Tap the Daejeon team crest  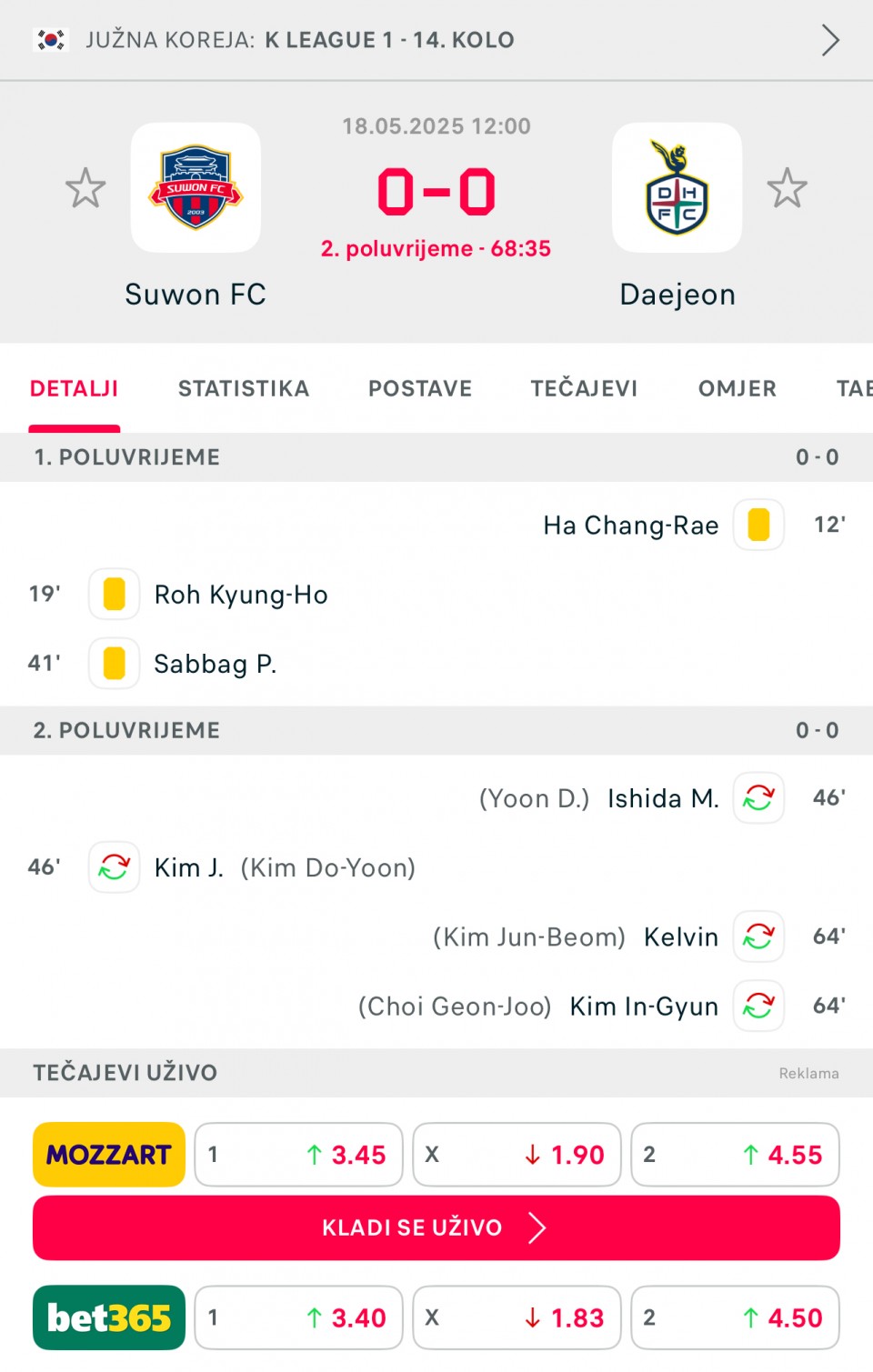tap(677, 187)
